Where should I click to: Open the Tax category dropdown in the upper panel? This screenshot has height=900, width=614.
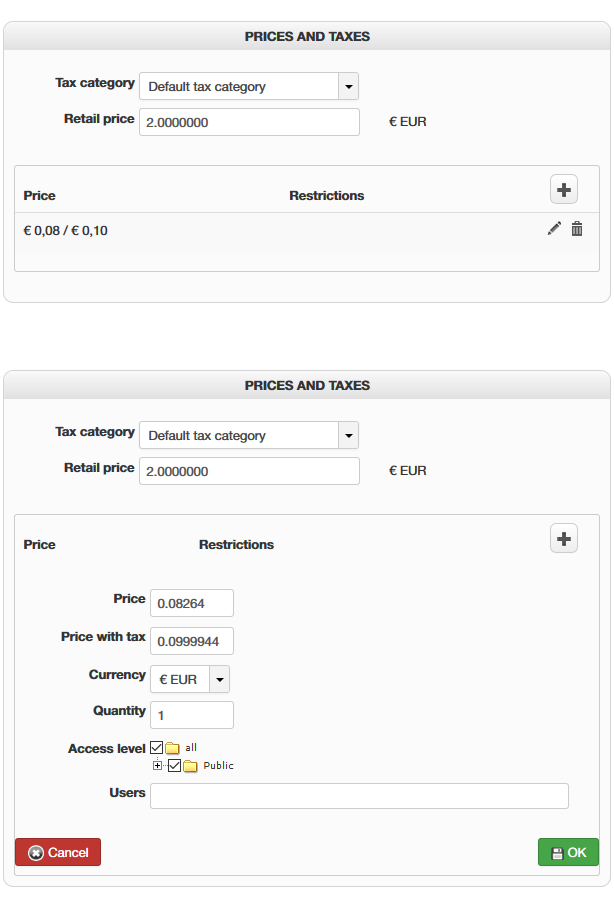pyautogui.click(x=348, y=87)
